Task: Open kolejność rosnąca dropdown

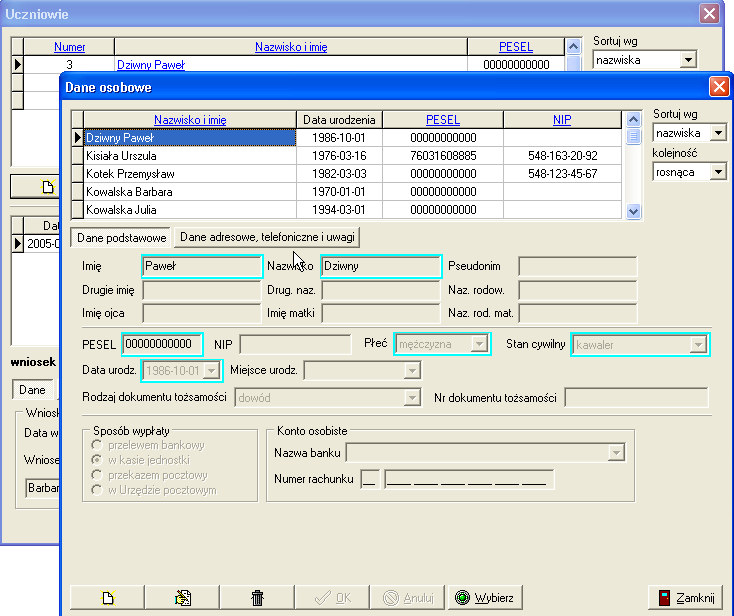Action: click(x=718, y=172)
